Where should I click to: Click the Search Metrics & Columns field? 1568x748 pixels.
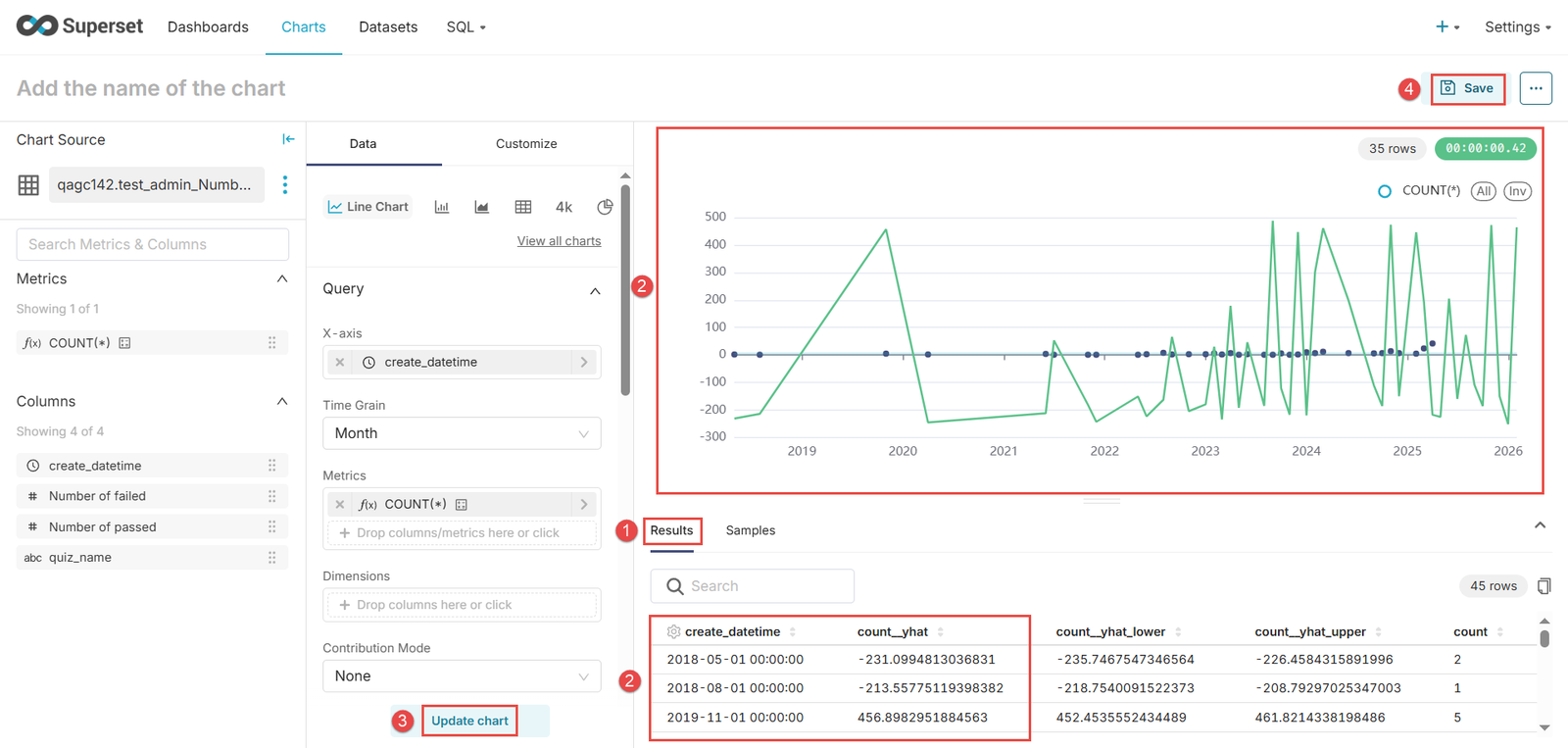point(153,244)
